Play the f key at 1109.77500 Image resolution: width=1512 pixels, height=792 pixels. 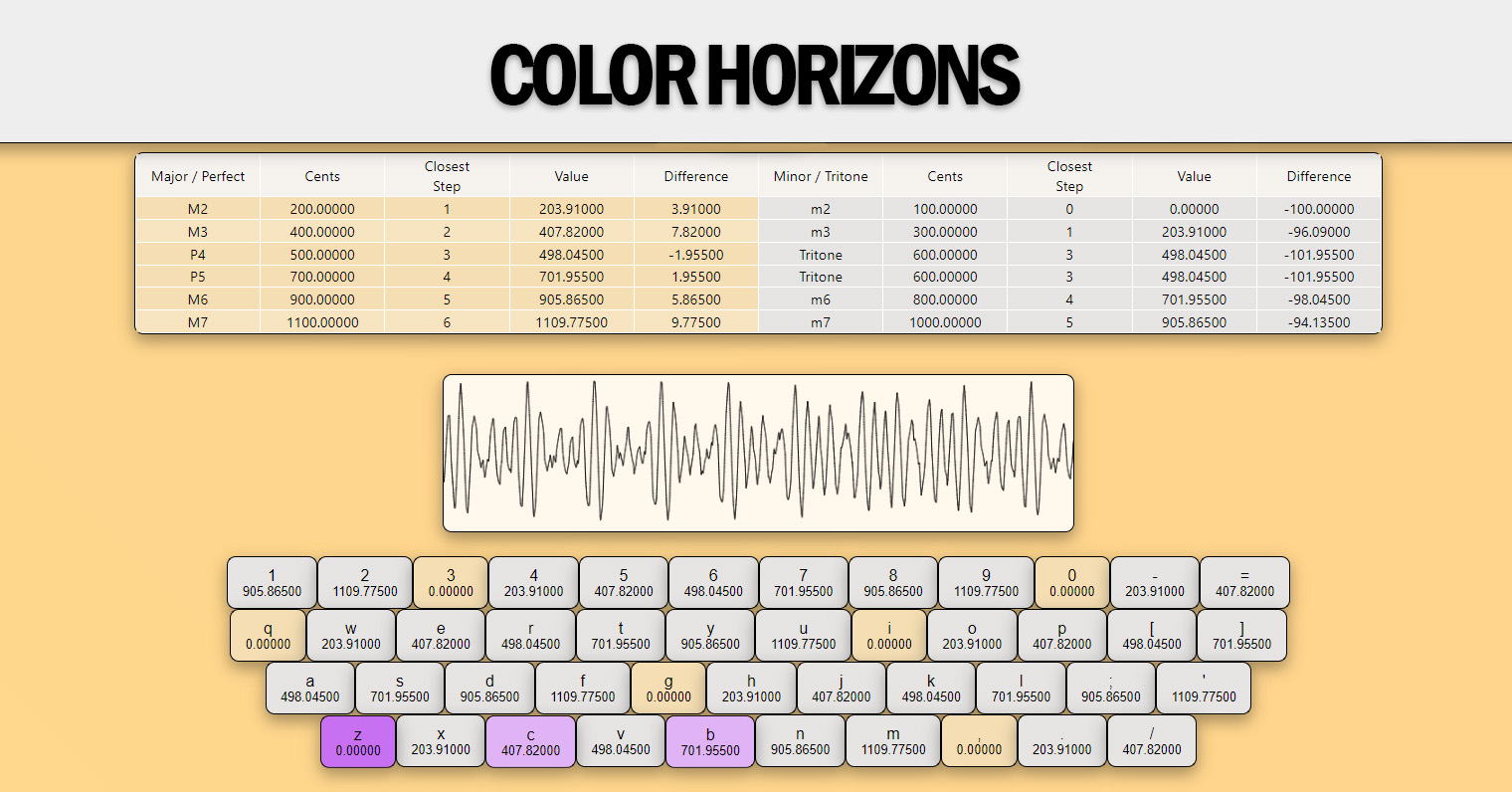pos(583,689)
